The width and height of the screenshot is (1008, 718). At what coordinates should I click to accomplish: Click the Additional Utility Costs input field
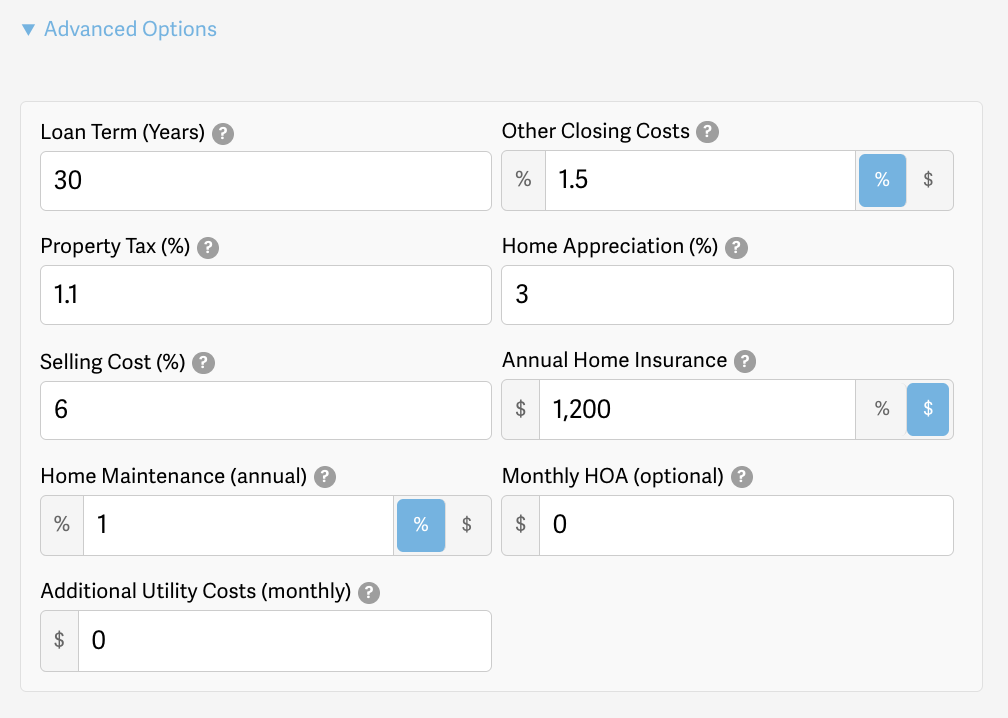click(284, 640)
